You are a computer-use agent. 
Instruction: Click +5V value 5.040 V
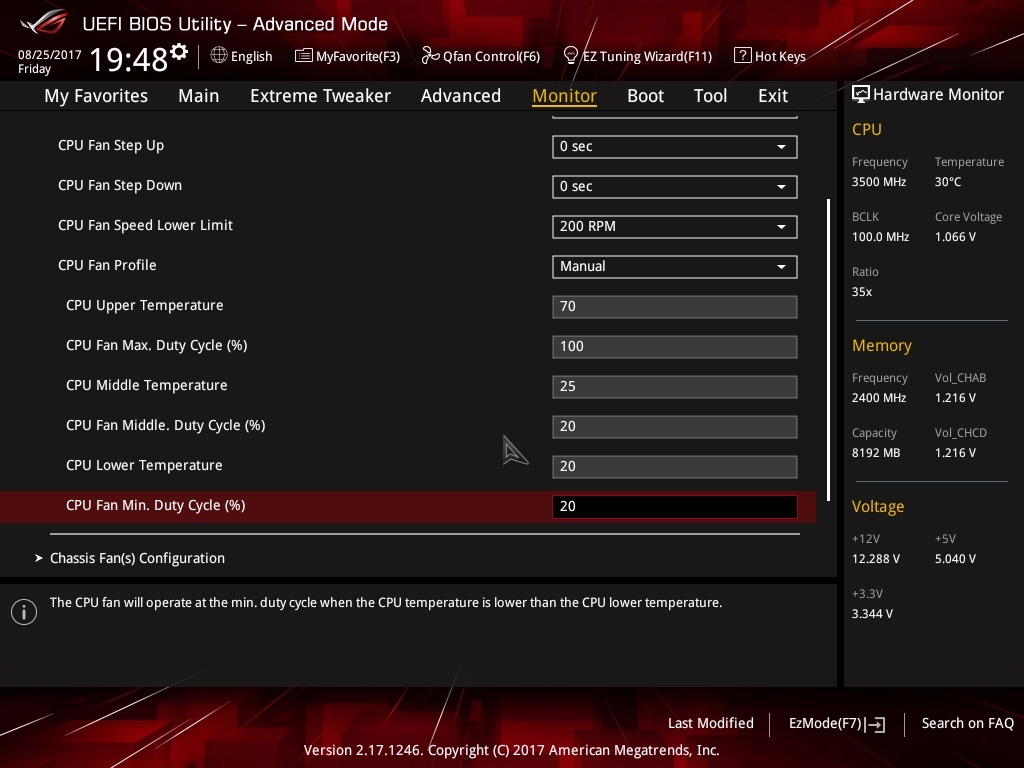pos(955,559)
